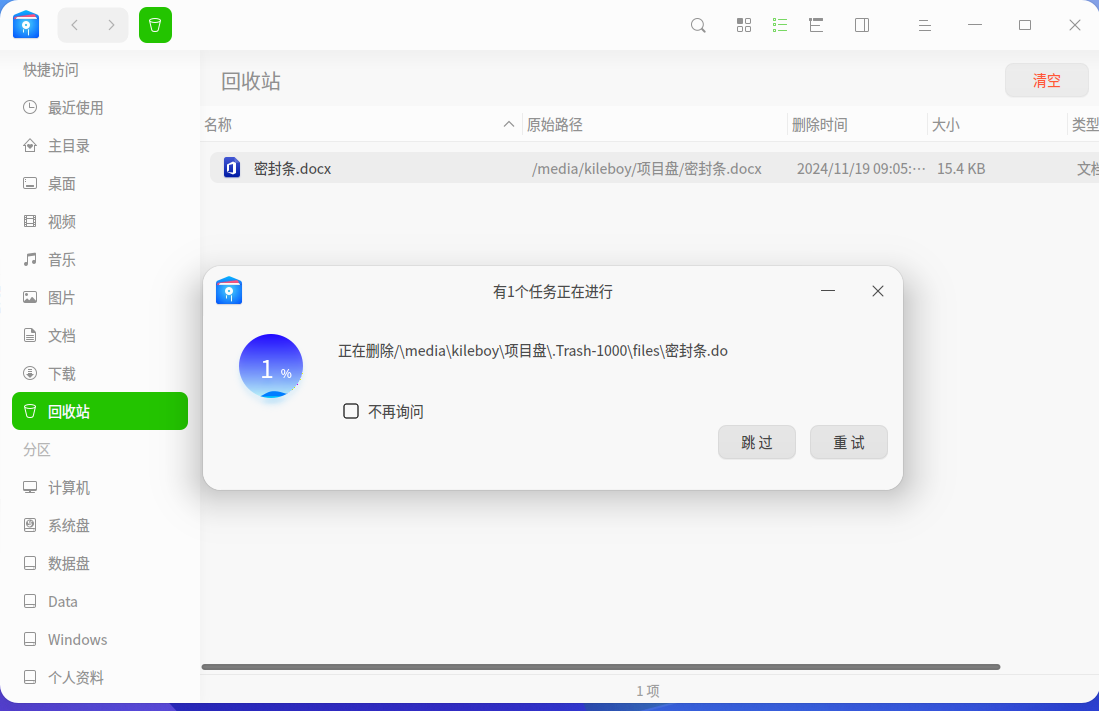Click the horizontal scrollbar
The height and width of the screenshot is (711, 1099).
pyautogui.click(x=601, y=667)
